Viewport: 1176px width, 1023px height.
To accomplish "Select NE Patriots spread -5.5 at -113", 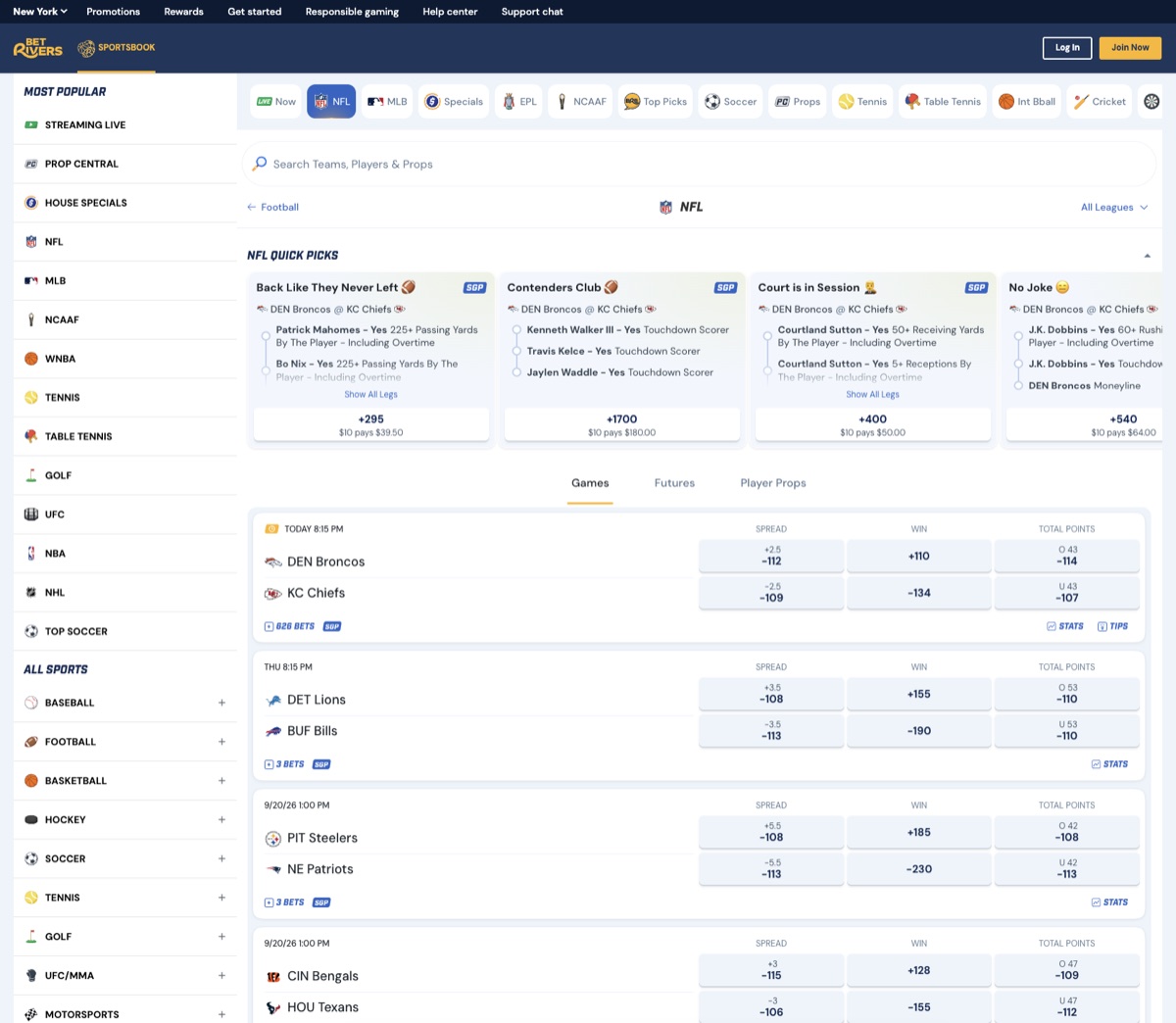I will [x=771, y=868].
